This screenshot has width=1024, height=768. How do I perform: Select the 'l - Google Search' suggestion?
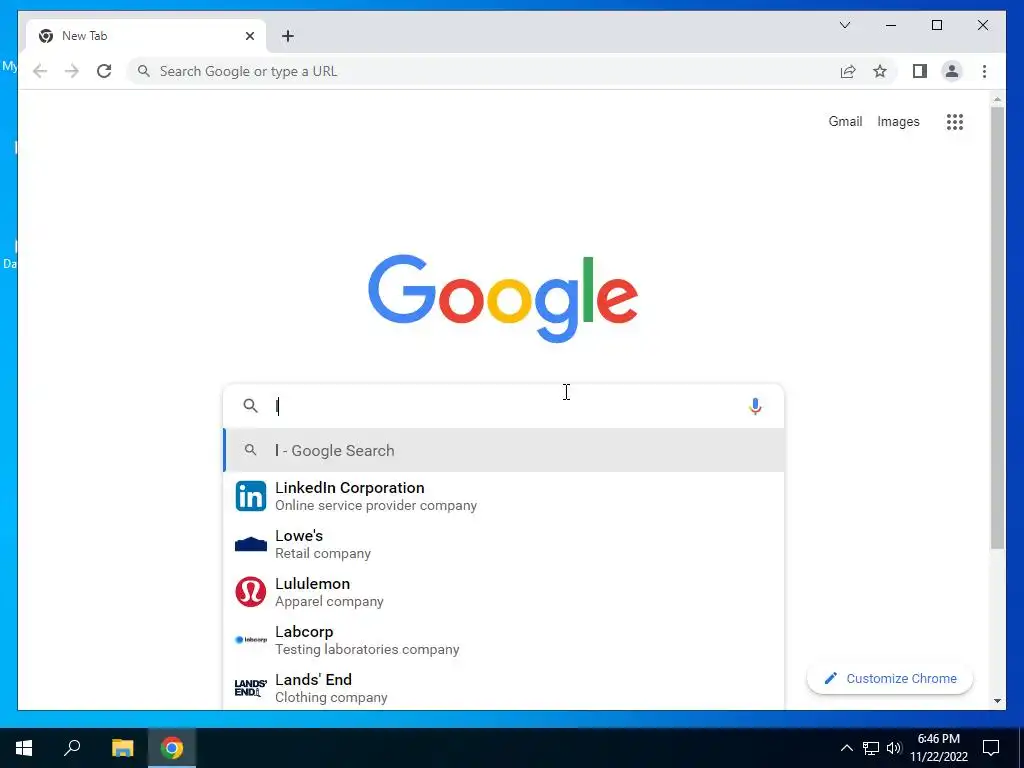point(504,450)
